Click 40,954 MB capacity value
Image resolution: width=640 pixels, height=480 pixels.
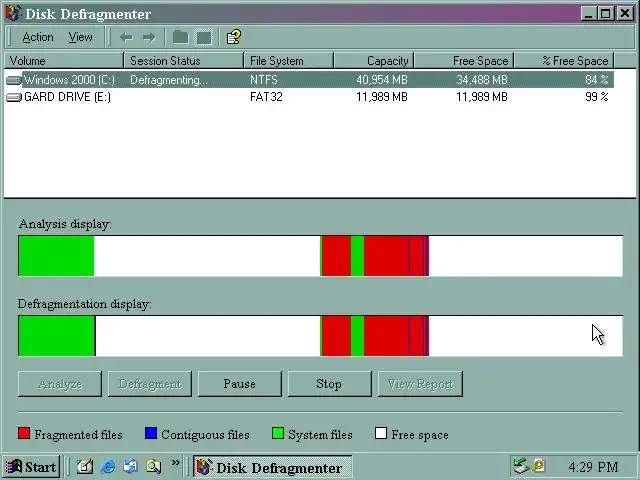pyautogui.click(x=382, y=80)
